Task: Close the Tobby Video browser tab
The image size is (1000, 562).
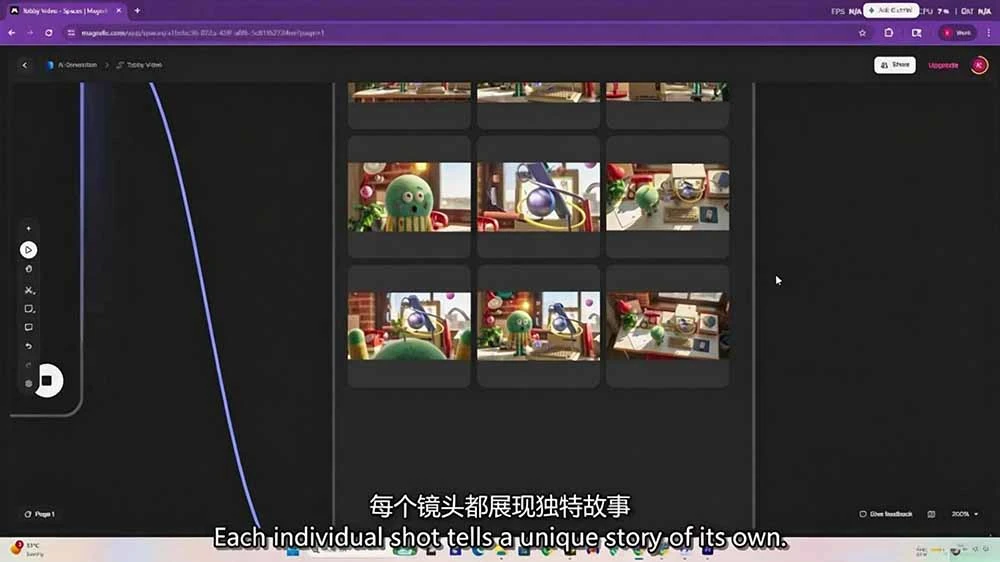Action: [x=119, y=11]
